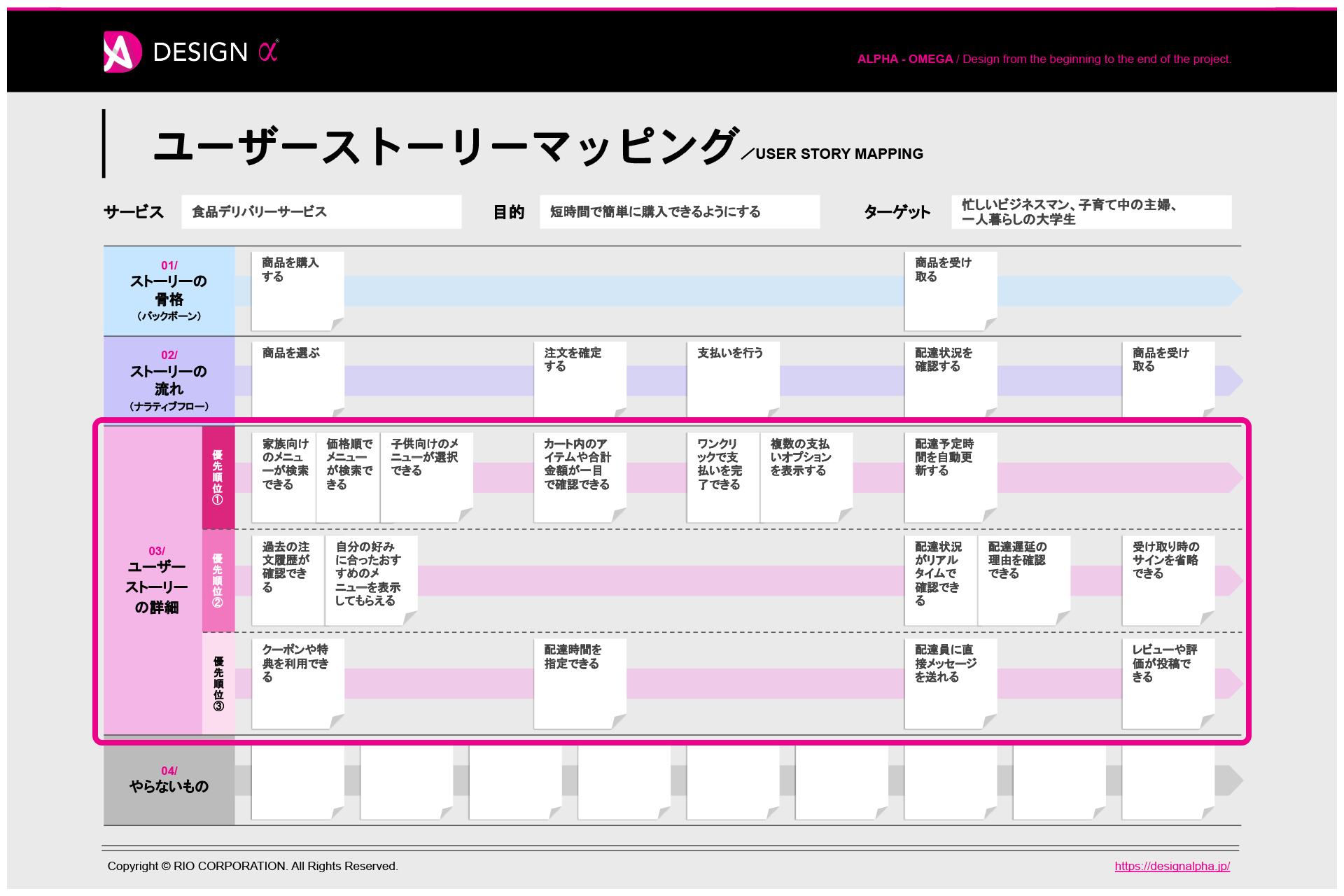Select the note ワンクリックで支払いを完了できる

tap(723, 477)
